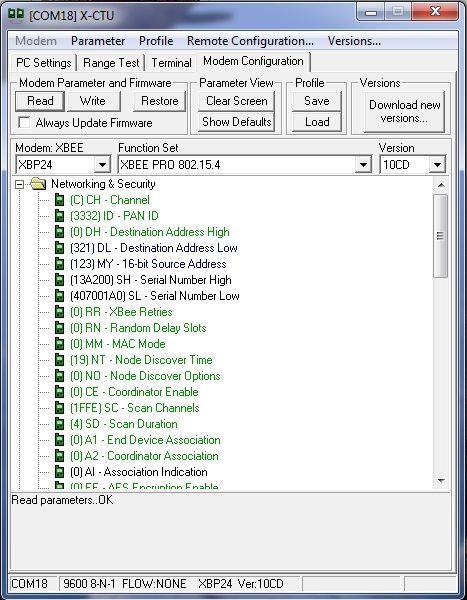The height and width of the screenshot is (600, 467).
Task: Click the icon beside DL - Destination Address Low
Action: (x=59, y=248)
